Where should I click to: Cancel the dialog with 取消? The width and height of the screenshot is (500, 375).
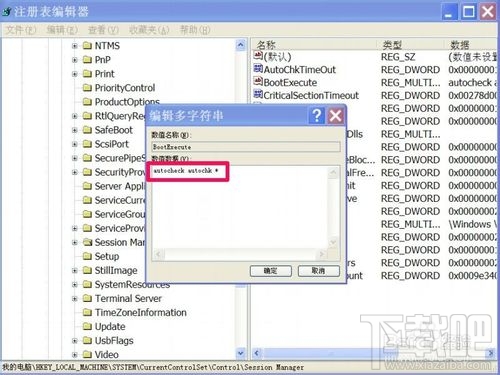[x=319, y=271]
